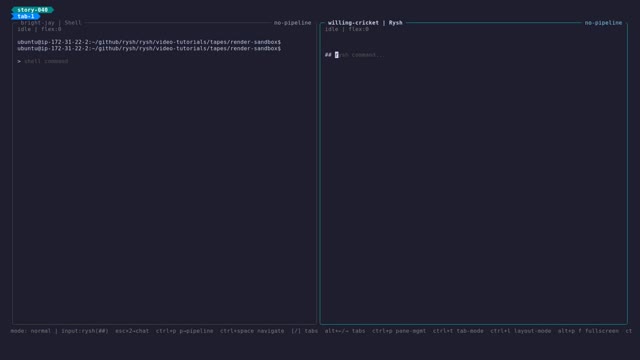Click no-pipeline label of bright-jay pane
The width and height of the screenshot is (640, 360).
pyautogui.click(x=292, y=23)
